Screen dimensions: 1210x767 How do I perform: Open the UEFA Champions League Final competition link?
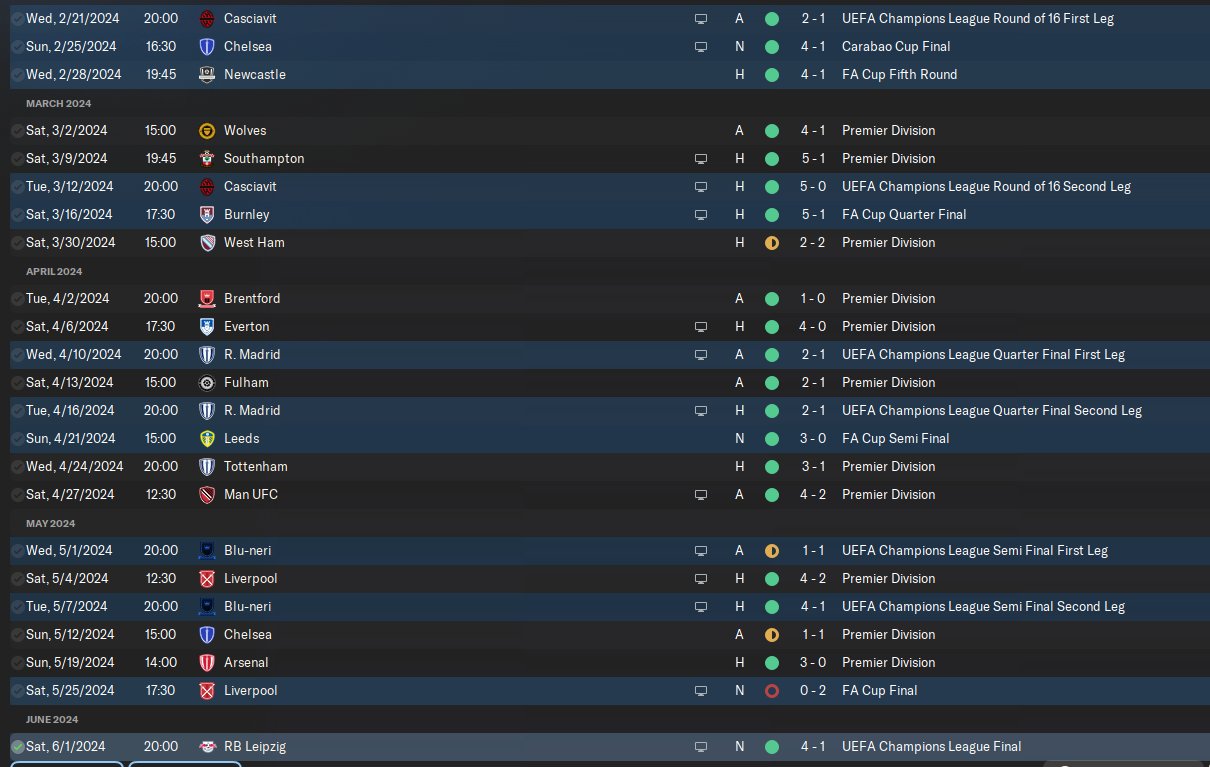point(931,746)
